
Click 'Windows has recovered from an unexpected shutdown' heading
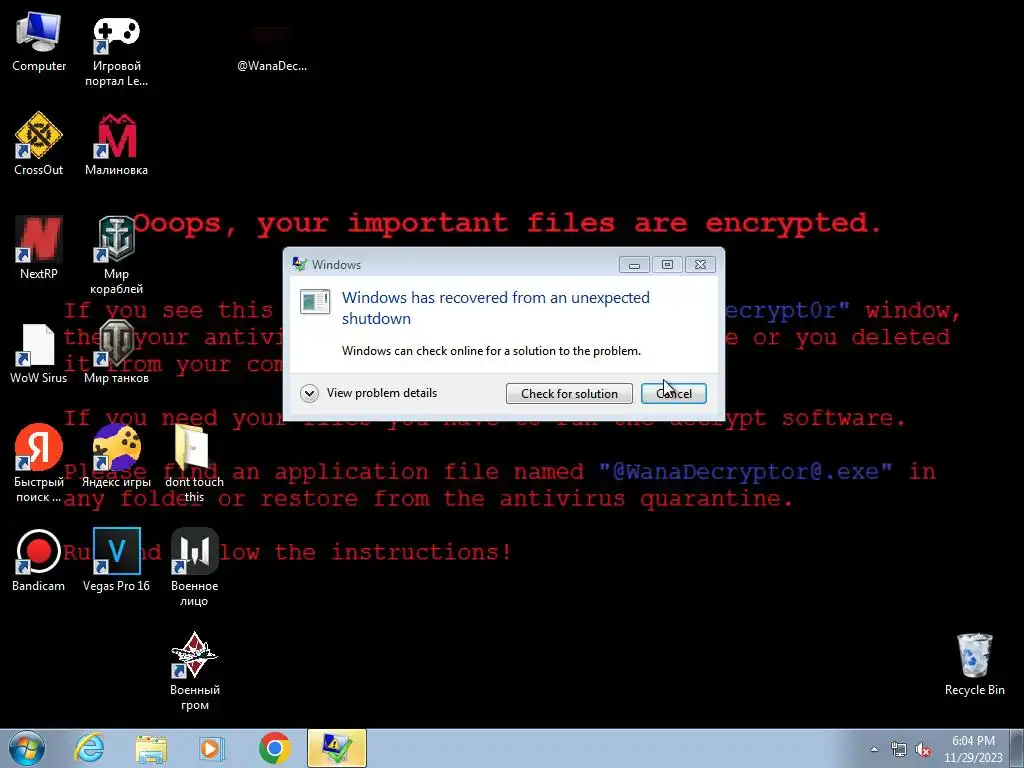(x=496, y=308)
